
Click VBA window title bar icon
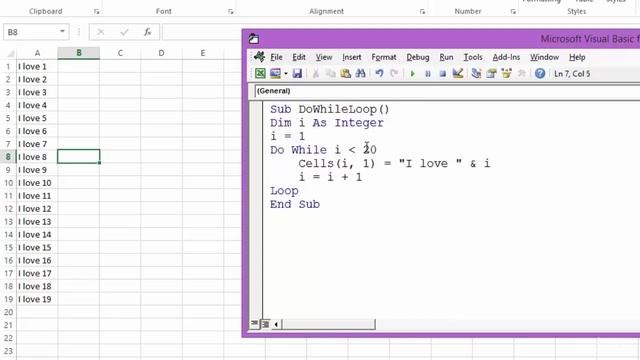[x=253, y=39]
